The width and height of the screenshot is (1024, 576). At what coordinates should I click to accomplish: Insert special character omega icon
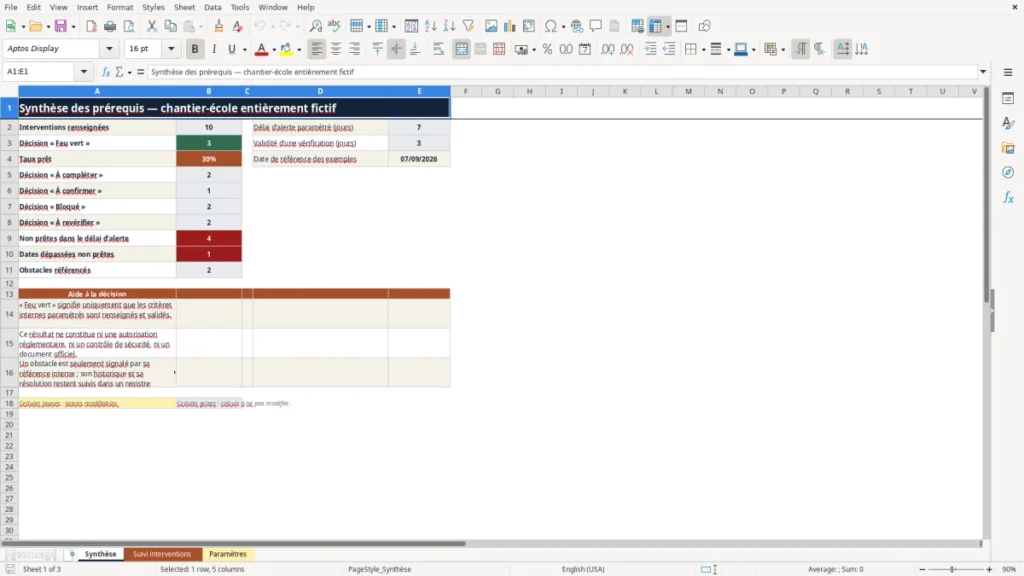pyautogui.click(x=551, y=26)
